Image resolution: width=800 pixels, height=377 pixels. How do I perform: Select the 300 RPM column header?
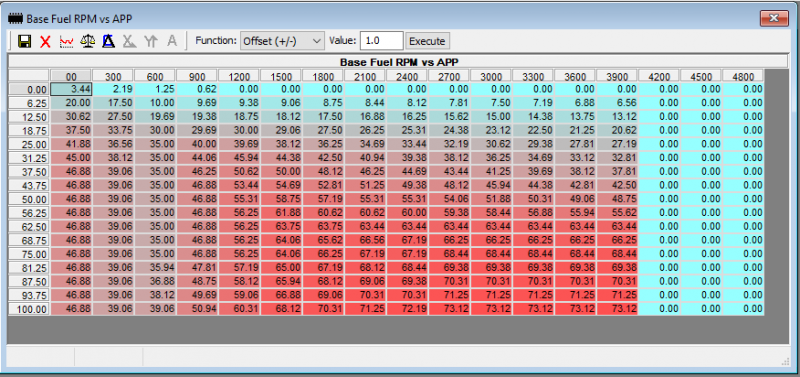[x=113, y=77]
